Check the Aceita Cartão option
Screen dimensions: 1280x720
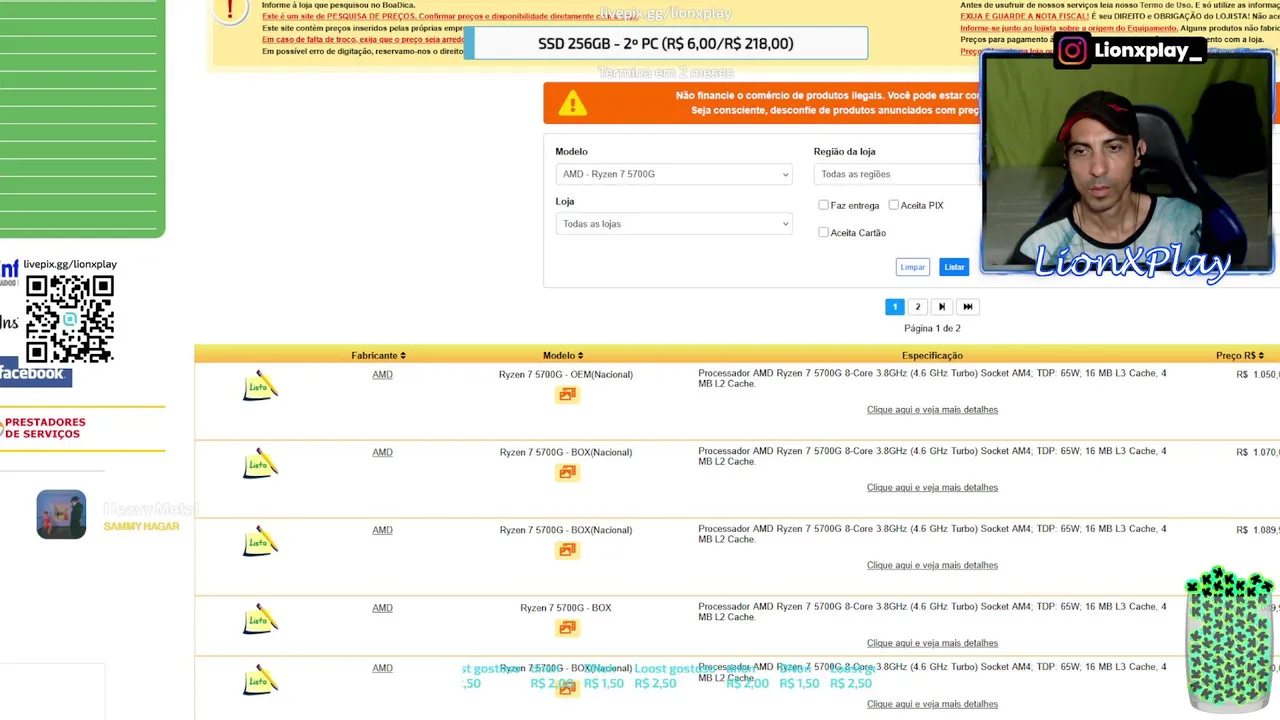823,232
